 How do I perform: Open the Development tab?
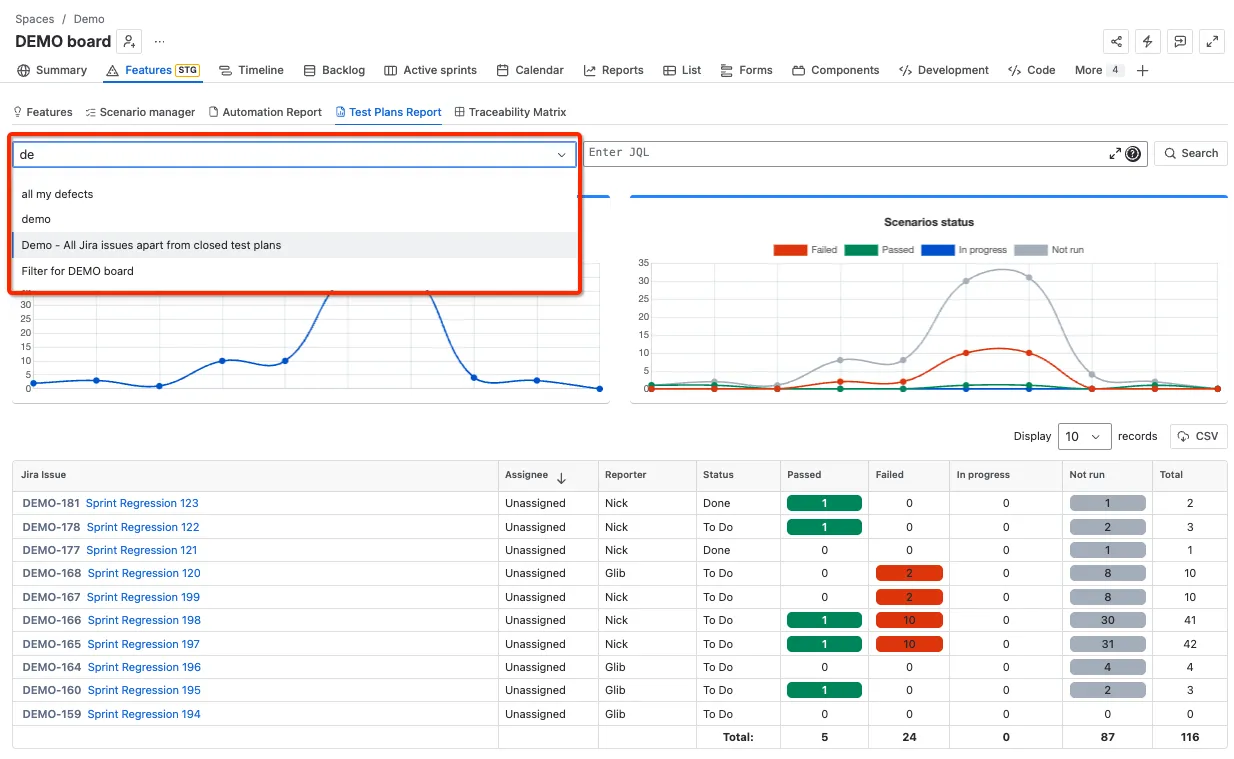(x=944, y=70)
